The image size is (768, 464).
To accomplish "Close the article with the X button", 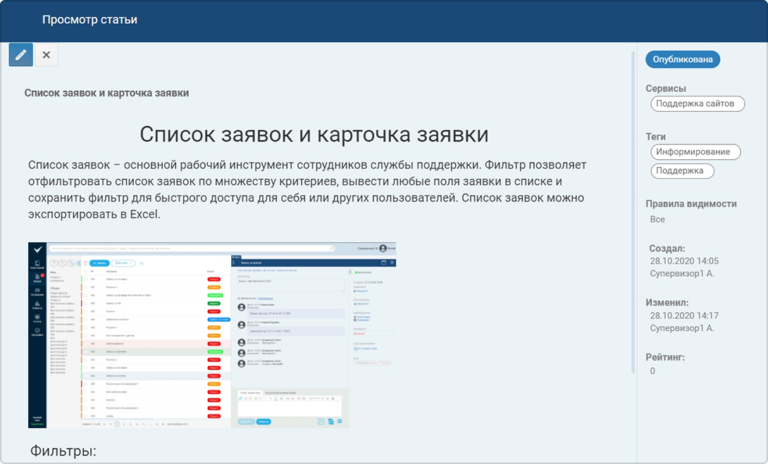I will [x=46, y=54].
